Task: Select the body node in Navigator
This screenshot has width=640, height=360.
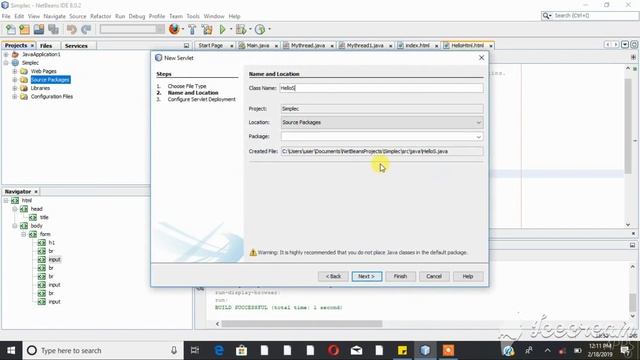Action: (x=37, y=226)
